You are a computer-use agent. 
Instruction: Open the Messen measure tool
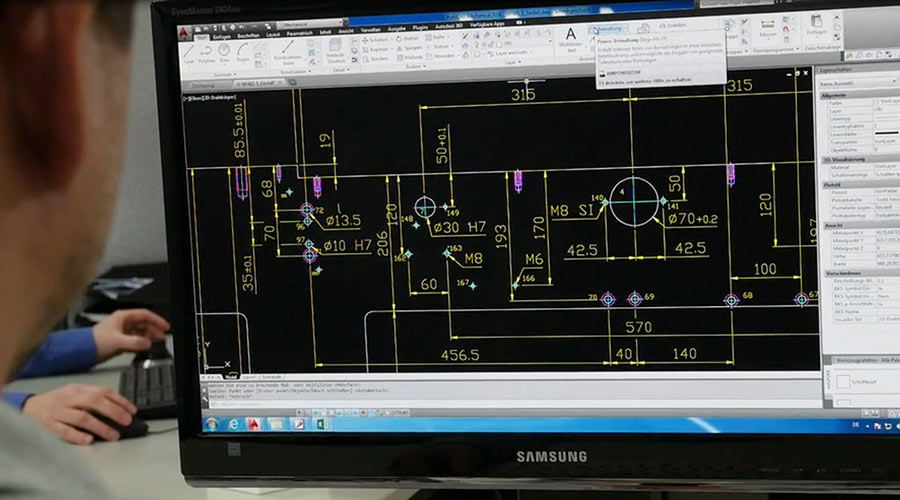(767, 28)
